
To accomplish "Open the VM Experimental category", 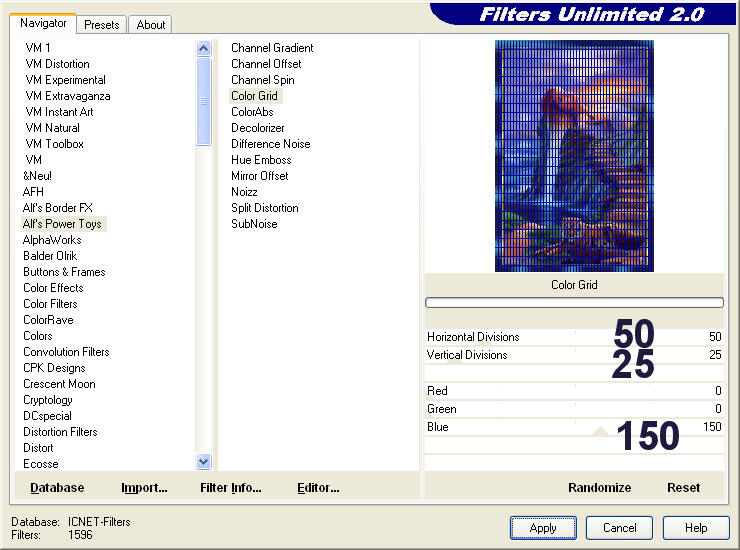I will coord(66,80).
